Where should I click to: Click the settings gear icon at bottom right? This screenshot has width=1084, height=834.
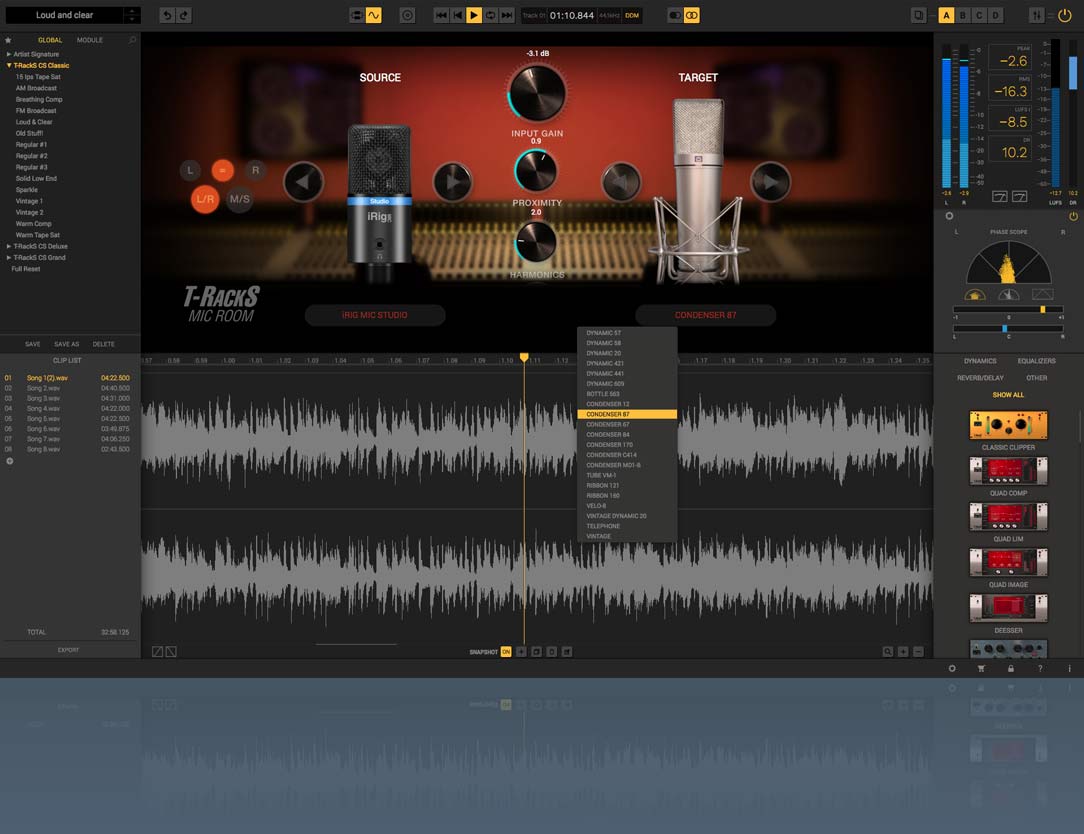[x=952, y=668]
